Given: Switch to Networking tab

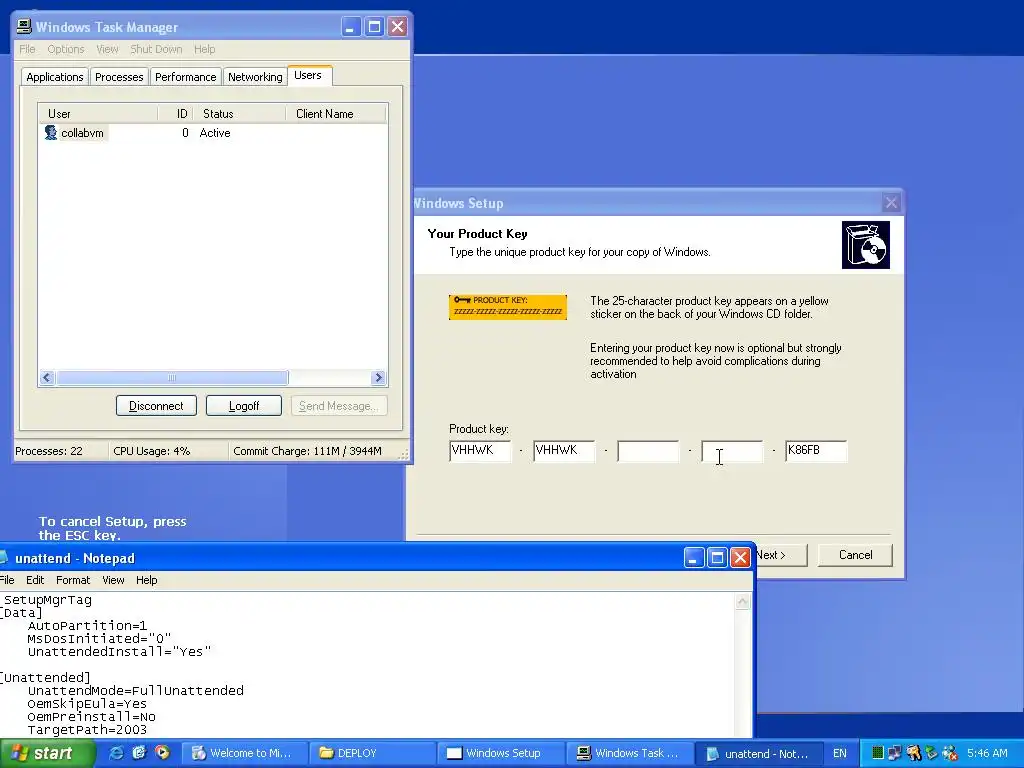Looking at the screenshot, I should tap(255, 77).
